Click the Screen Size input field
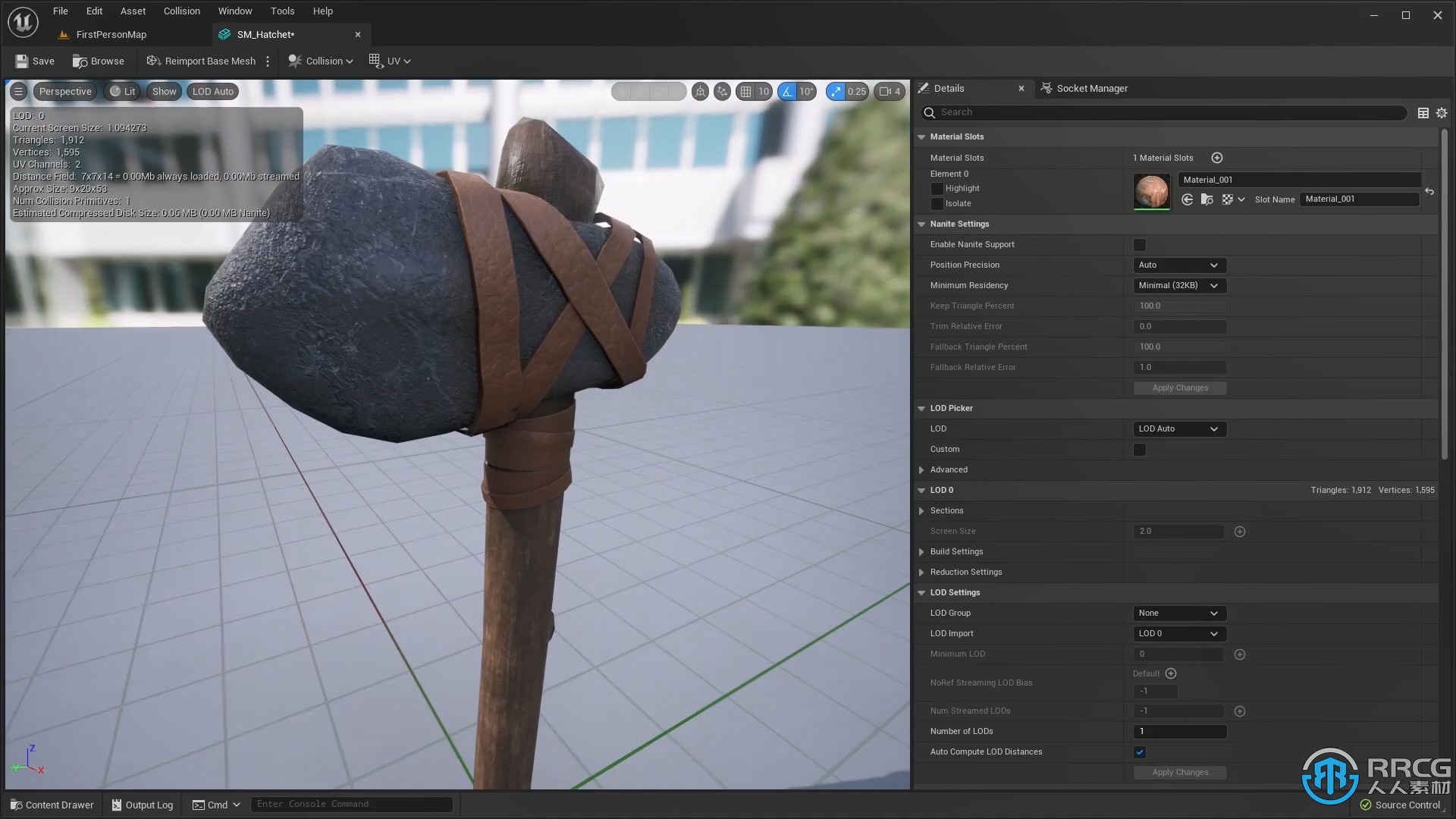 1180,530
